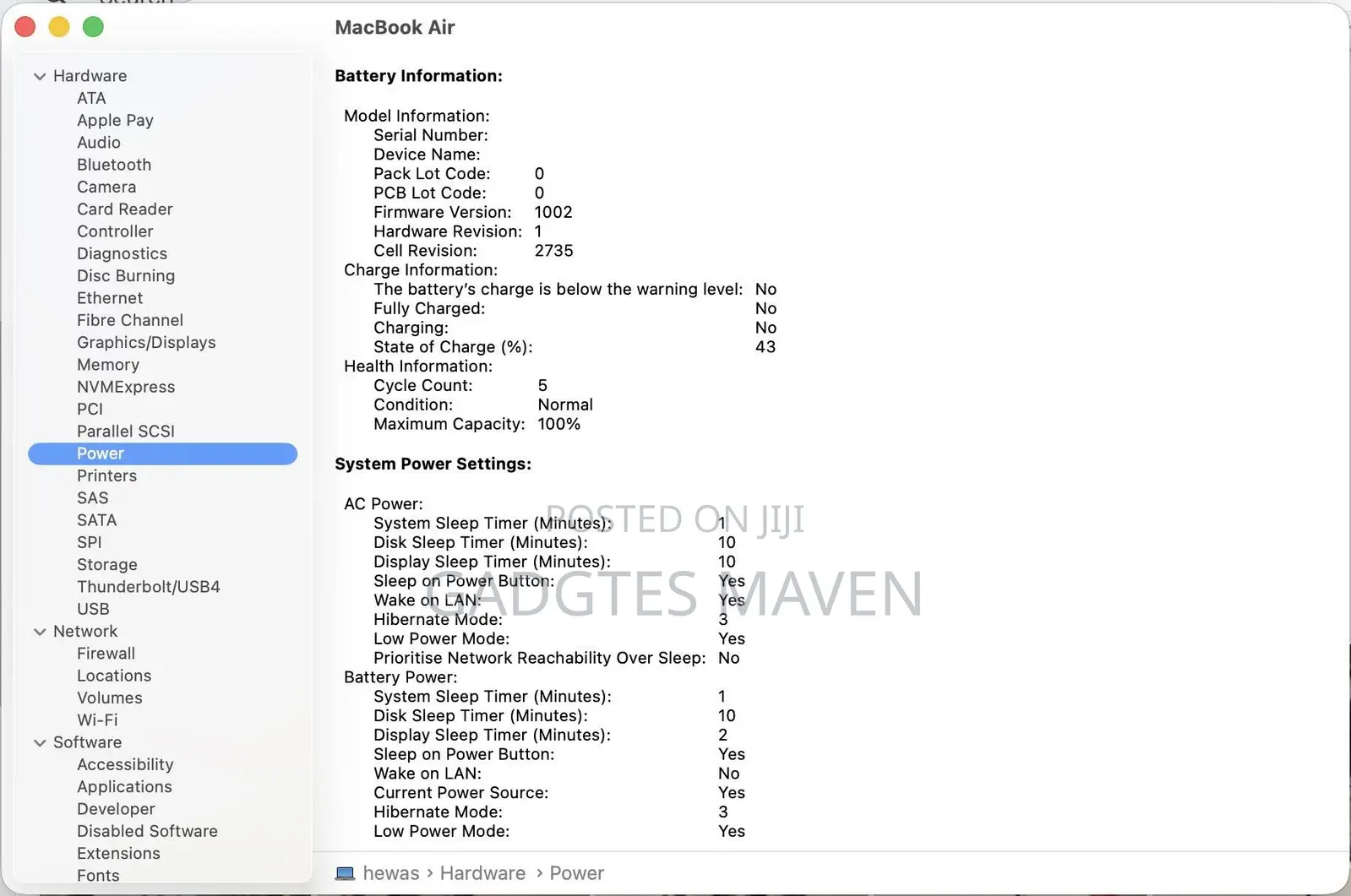The image size is (1351, 896).
Task: Click the Serial Number label
Action: pyautogui.click(x=430, y=135)
